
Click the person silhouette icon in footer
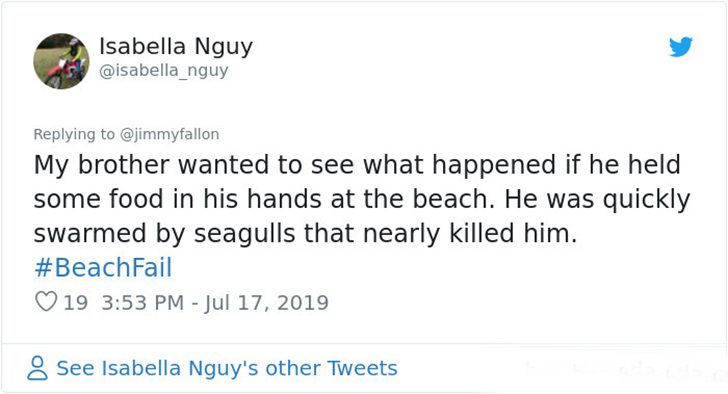coord(37,368)
